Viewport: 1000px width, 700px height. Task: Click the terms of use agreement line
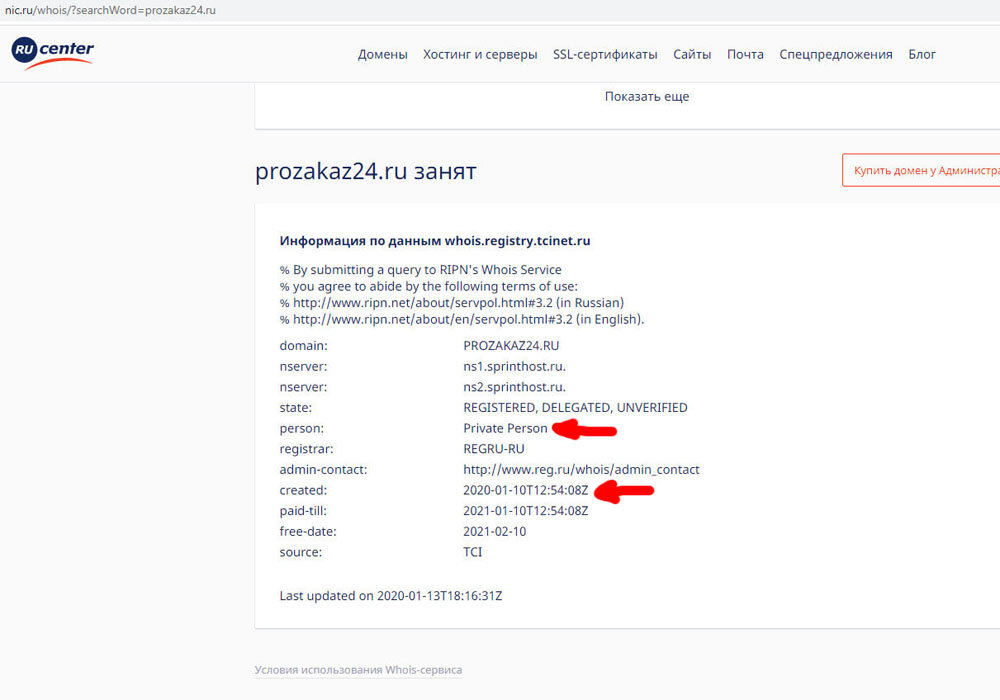tap(429, 286)
